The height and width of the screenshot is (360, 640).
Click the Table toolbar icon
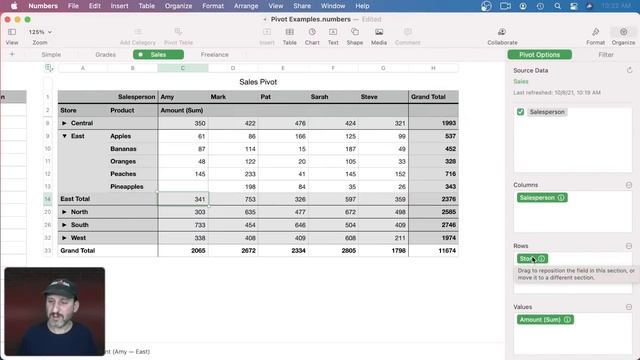click(290, 32)
